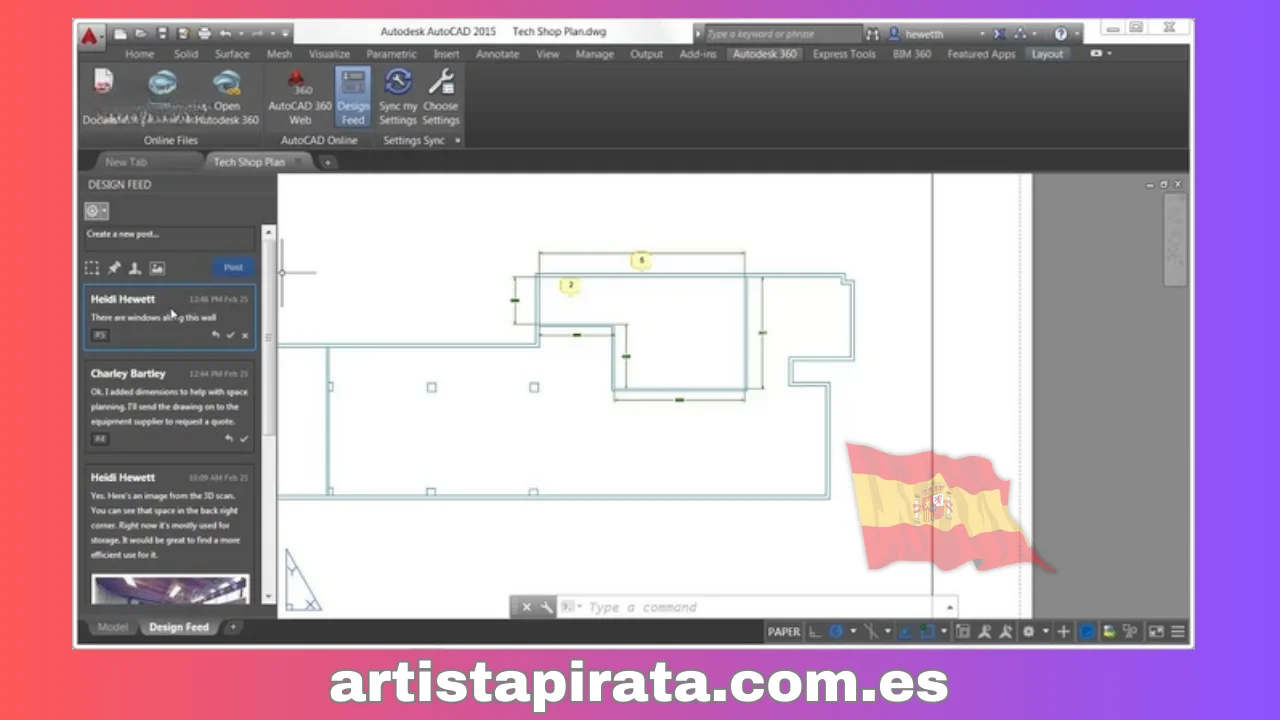Click the #4 tag on Charley Bartley's post
Image resolution: width=1280 pixels, height=720 pixels.
[100, 438]
